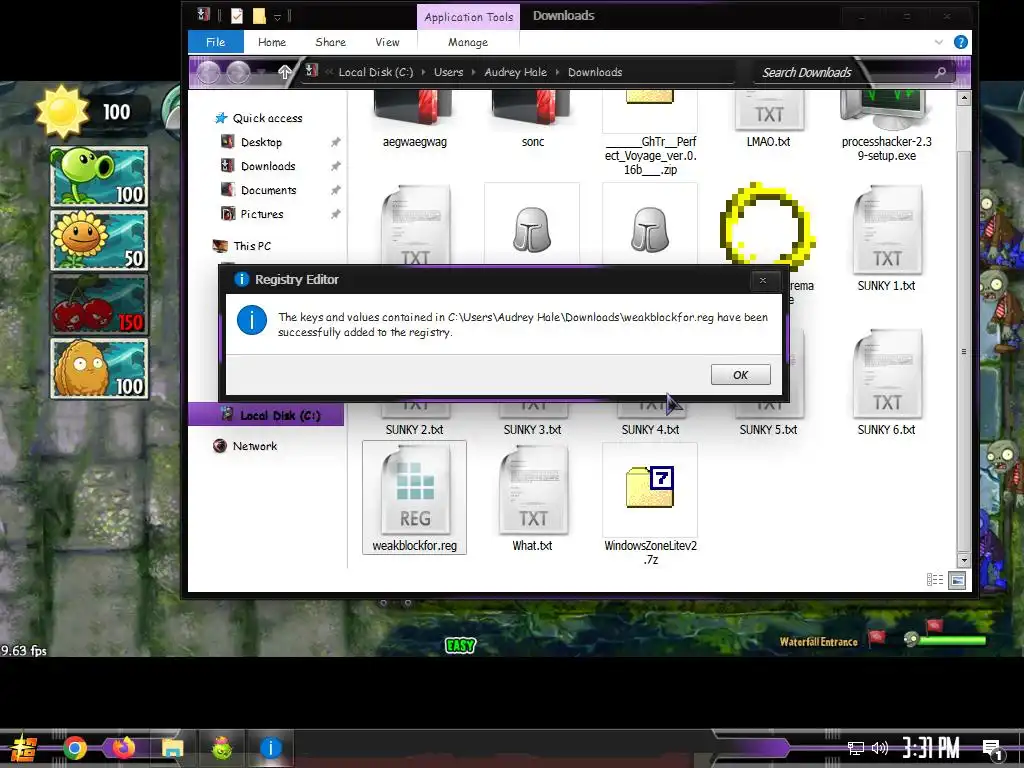Open Quick Access Toolbar customize dropdown

point(277,16)
